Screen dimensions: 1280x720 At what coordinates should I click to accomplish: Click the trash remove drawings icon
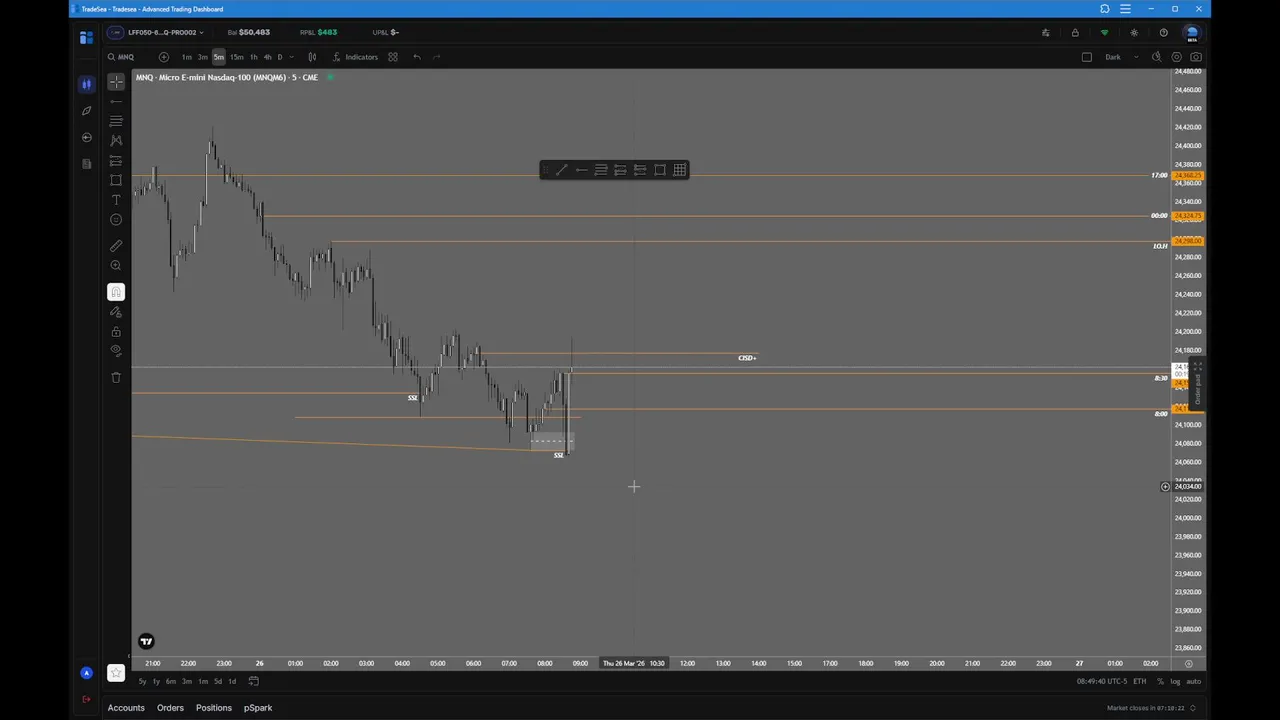click(x=116, y=377)
